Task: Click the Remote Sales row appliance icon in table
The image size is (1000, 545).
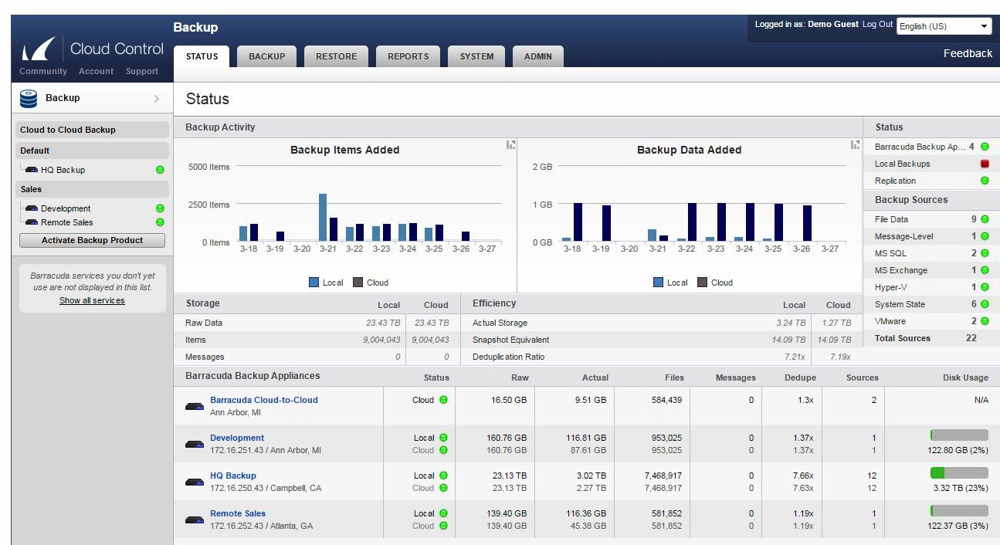Action: [195, 520]
